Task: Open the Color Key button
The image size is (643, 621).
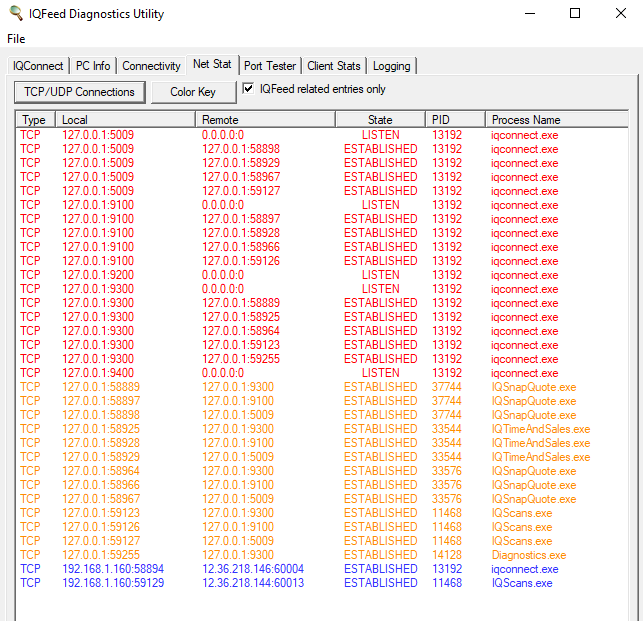Action: (193, 92)
